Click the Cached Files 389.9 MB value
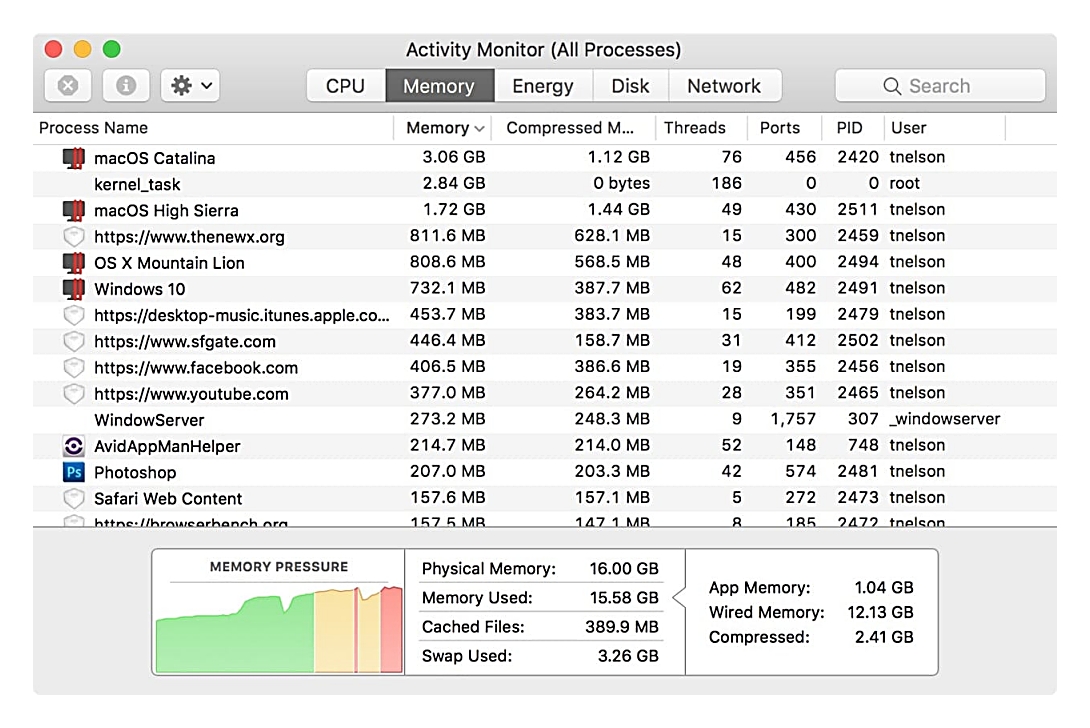The image size is (1090, 728). (x=621, y=627)
